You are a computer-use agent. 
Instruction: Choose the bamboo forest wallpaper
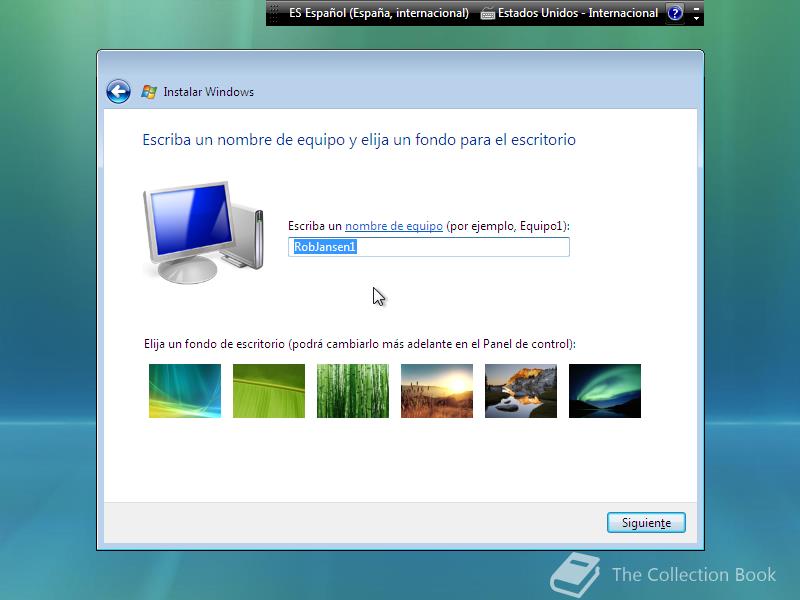click(x=353, y=391)
